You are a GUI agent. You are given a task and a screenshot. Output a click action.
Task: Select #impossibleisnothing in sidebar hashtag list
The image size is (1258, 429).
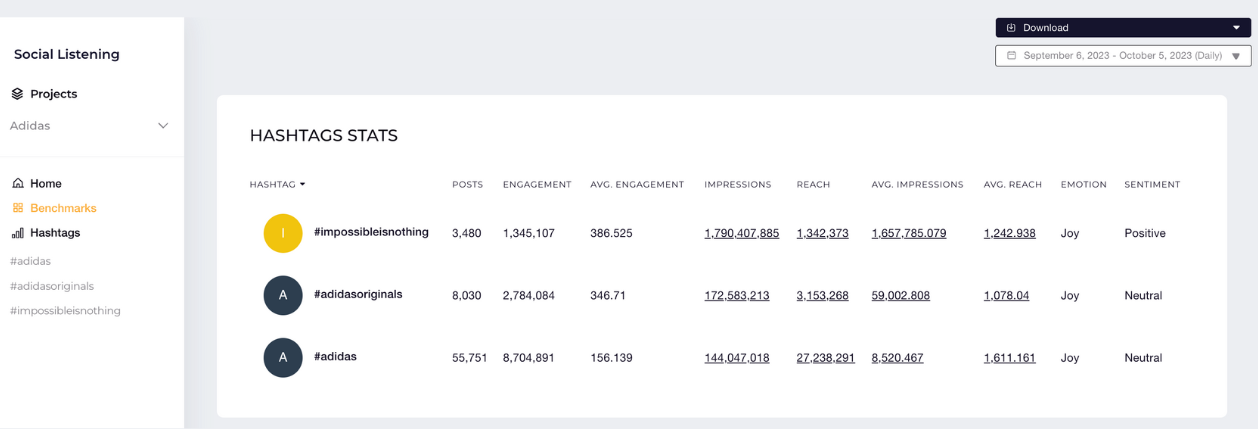(x=65, y=311)
